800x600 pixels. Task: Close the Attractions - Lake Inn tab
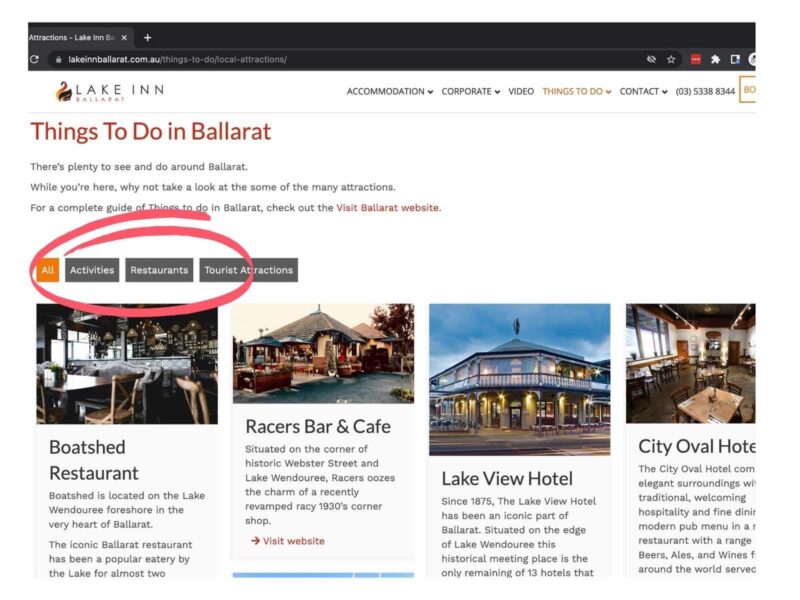click(124, 38)
